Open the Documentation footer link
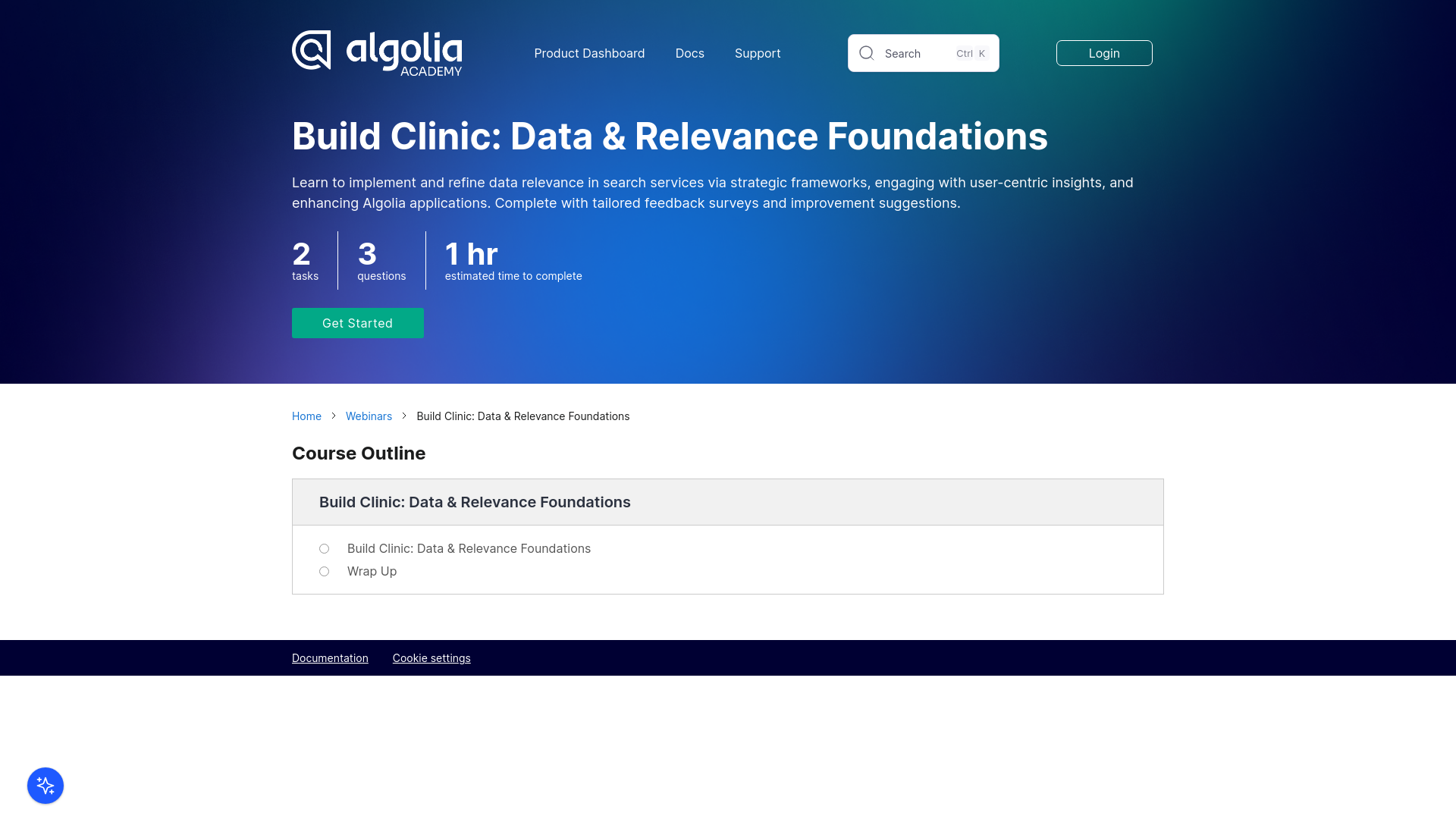Screen dimensions: 1456x819 (x=330, y=658)
